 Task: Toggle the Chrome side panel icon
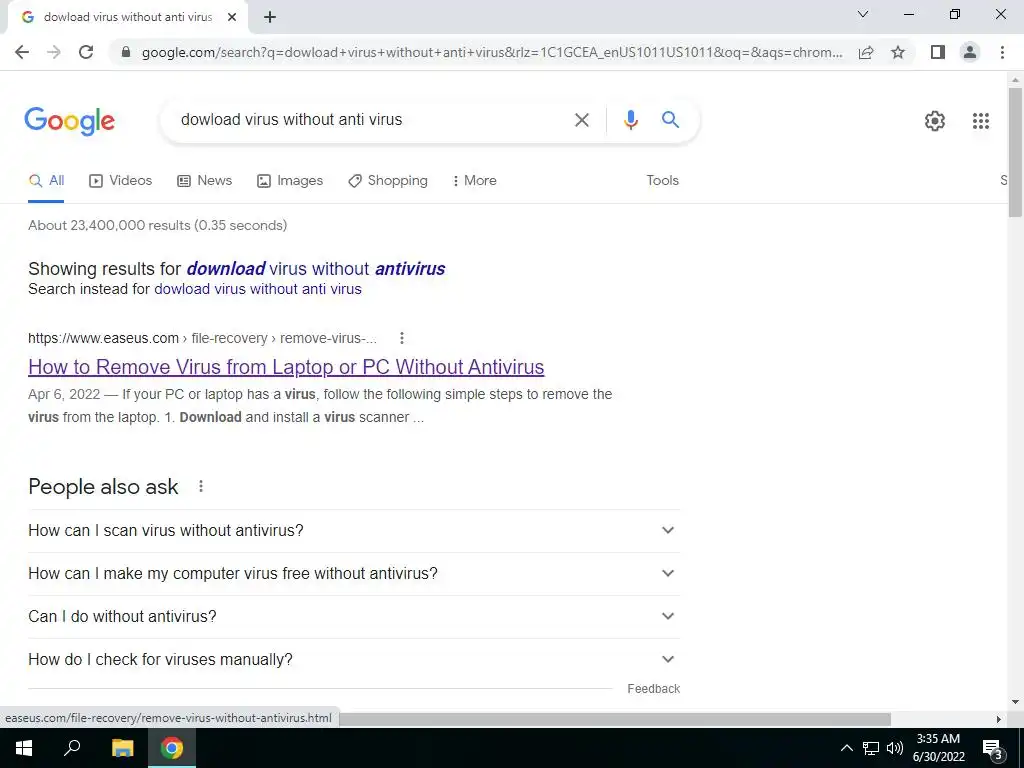tap(938, 52)
